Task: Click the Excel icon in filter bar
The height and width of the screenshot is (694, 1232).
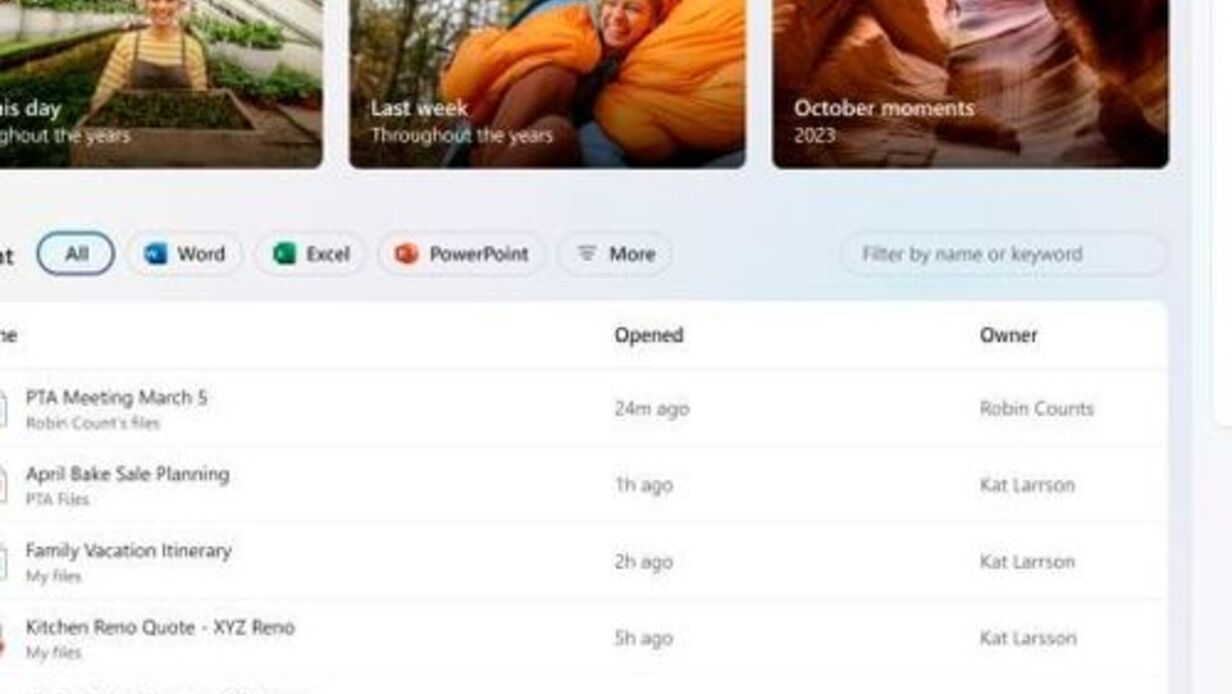Action: [284, 254]
